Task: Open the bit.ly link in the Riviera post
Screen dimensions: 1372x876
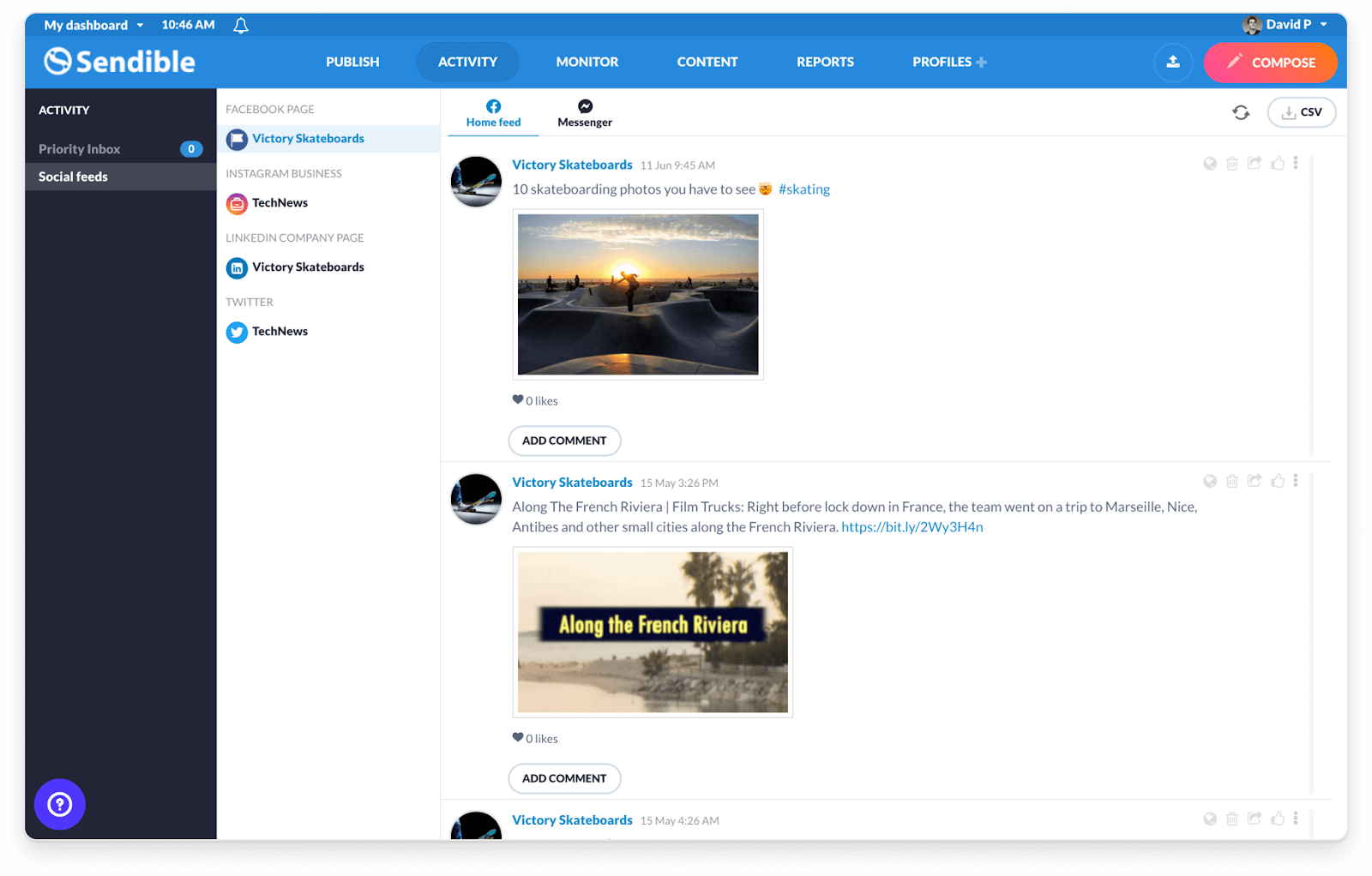Action: coord(912,526)
